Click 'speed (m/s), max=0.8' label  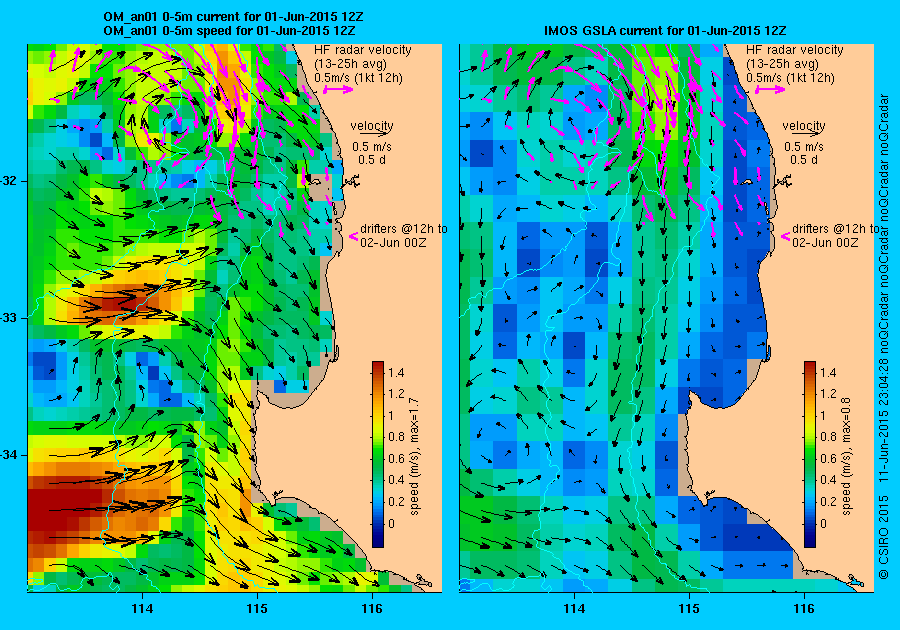pyautogui.click(x=846, y=456)
